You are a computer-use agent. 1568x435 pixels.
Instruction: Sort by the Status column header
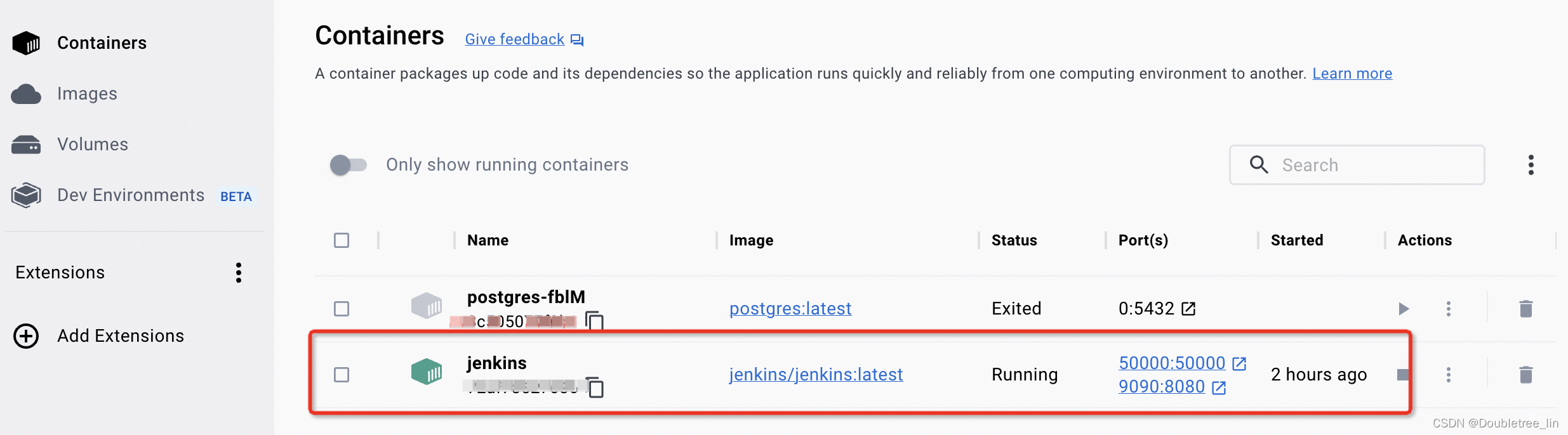1014,240
